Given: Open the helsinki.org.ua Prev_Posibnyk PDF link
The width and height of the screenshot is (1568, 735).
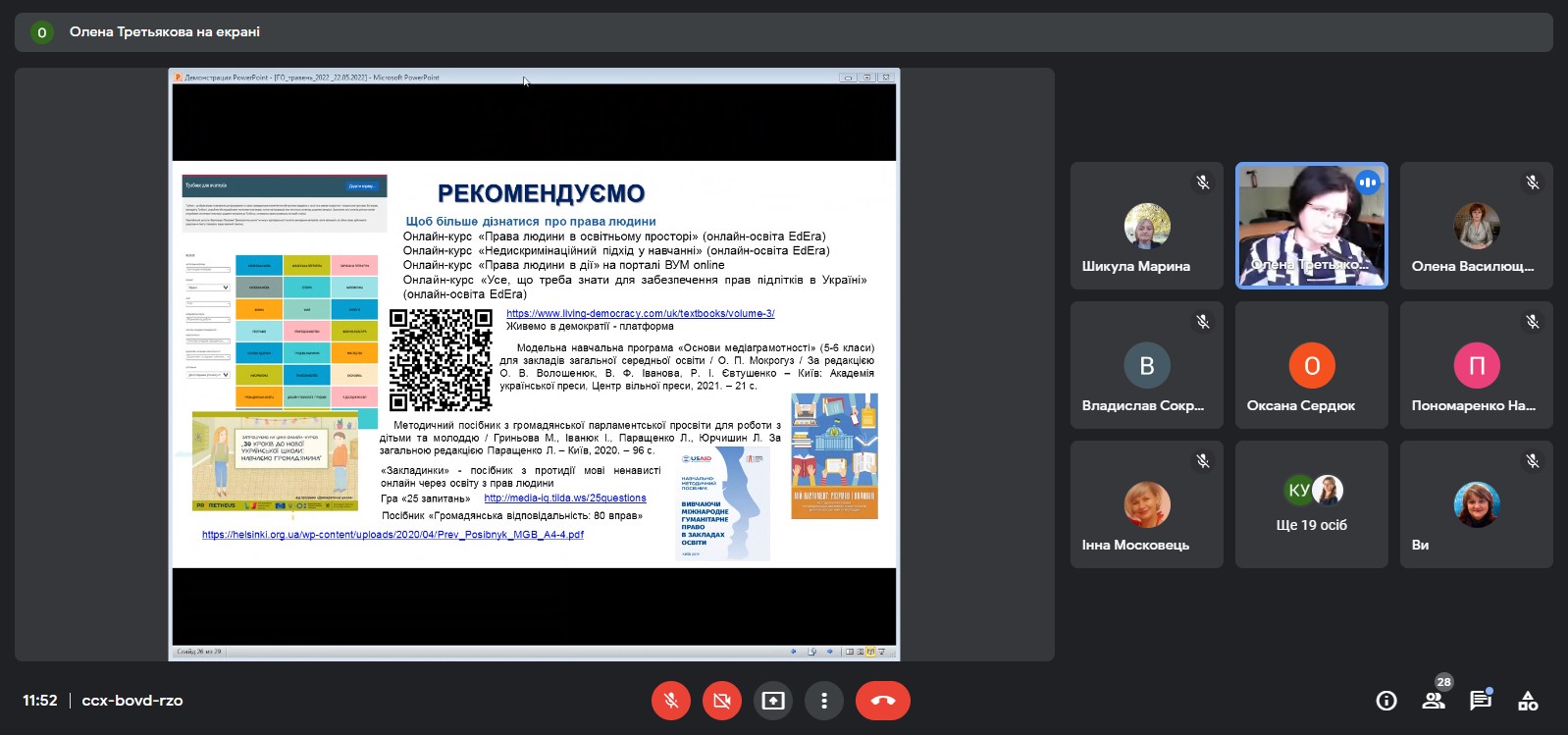Looking at the screenshot, I should (x=392, y=535).
